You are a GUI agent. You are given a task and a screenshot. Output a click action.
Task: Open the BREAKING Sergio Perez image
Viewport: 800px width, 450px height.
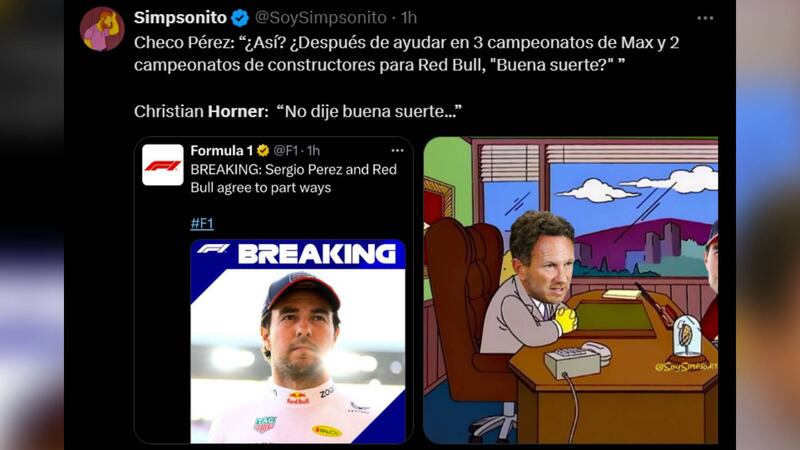click(x=298, y=341)
